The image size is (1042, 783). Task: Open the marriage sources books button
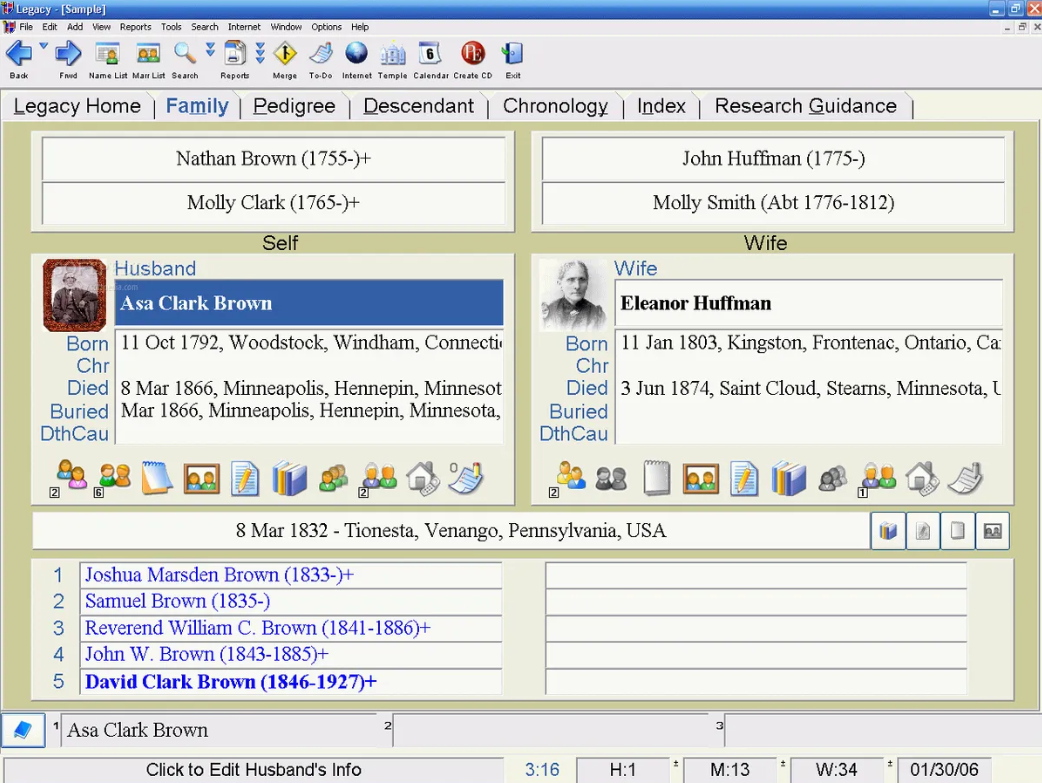888,530
